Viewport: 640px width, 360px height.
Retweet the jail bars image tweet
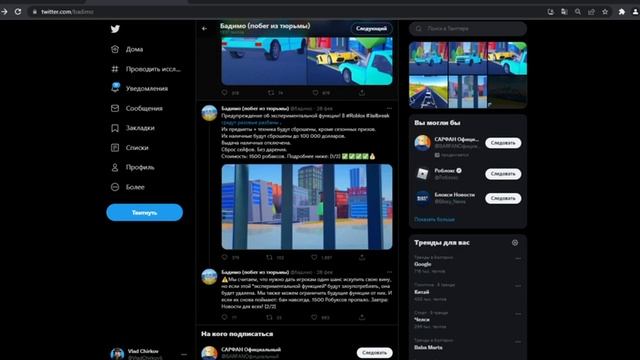point(269,257)
